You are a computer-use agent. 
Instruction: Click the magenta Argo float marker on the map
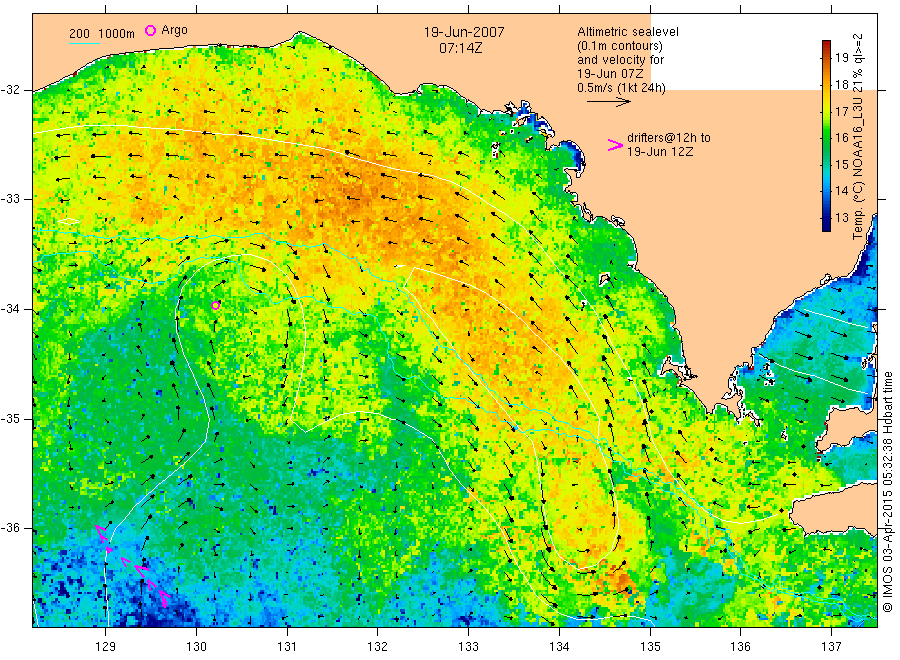pyautogui.click(x=215, y=305)
